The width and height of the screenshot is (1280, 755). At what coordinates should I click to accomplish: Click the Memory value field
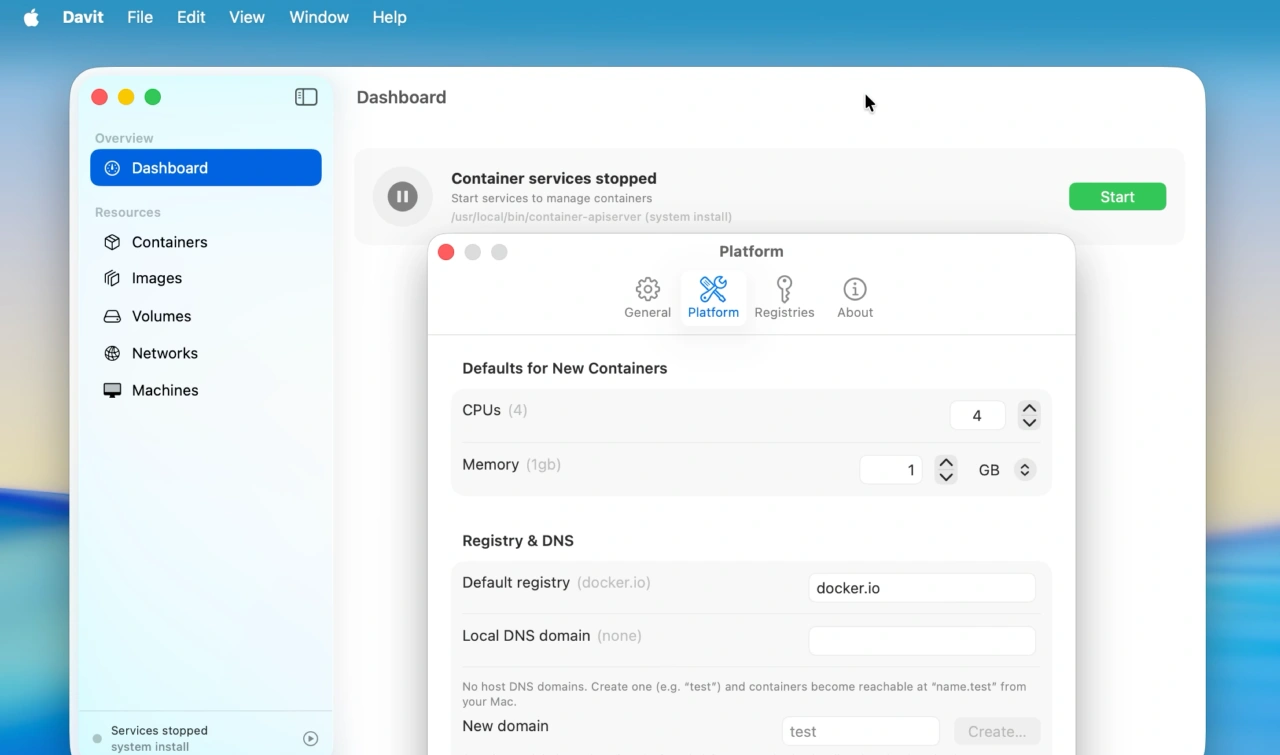tap(891, 470)
